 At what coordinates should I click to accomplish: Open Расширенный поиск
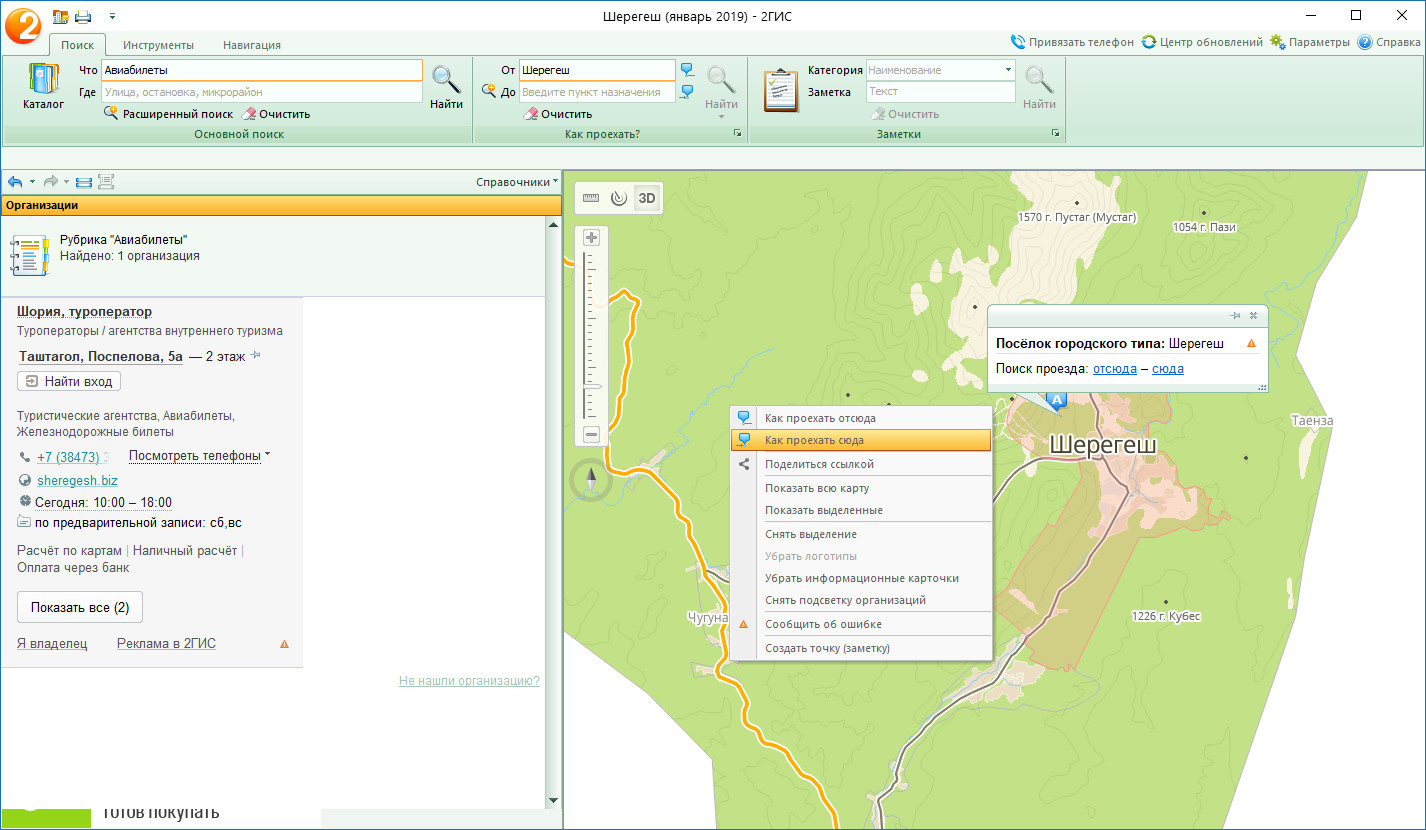pyautogui.click(x=168, y=114)
